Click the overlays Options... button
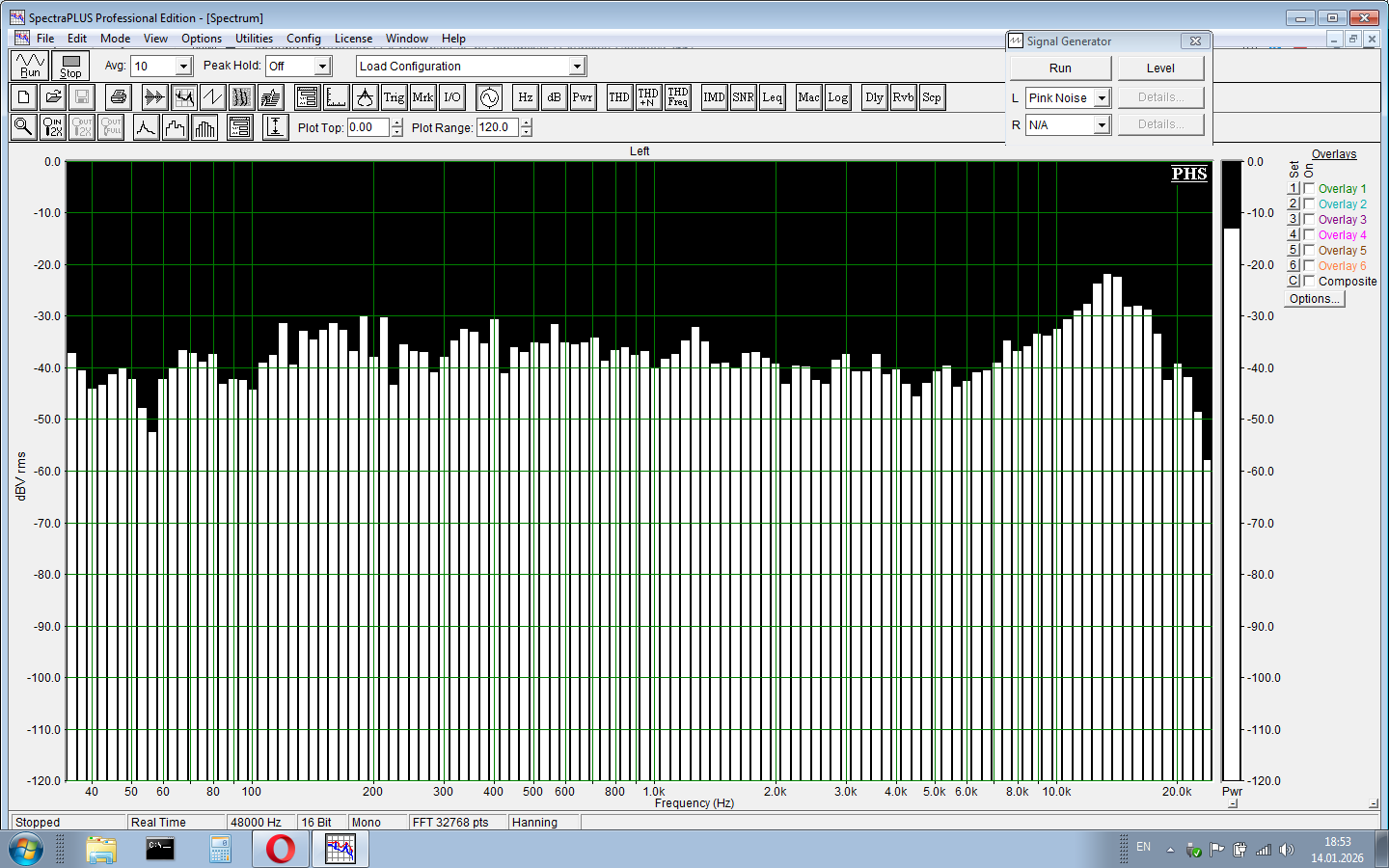 point(1314,299)
